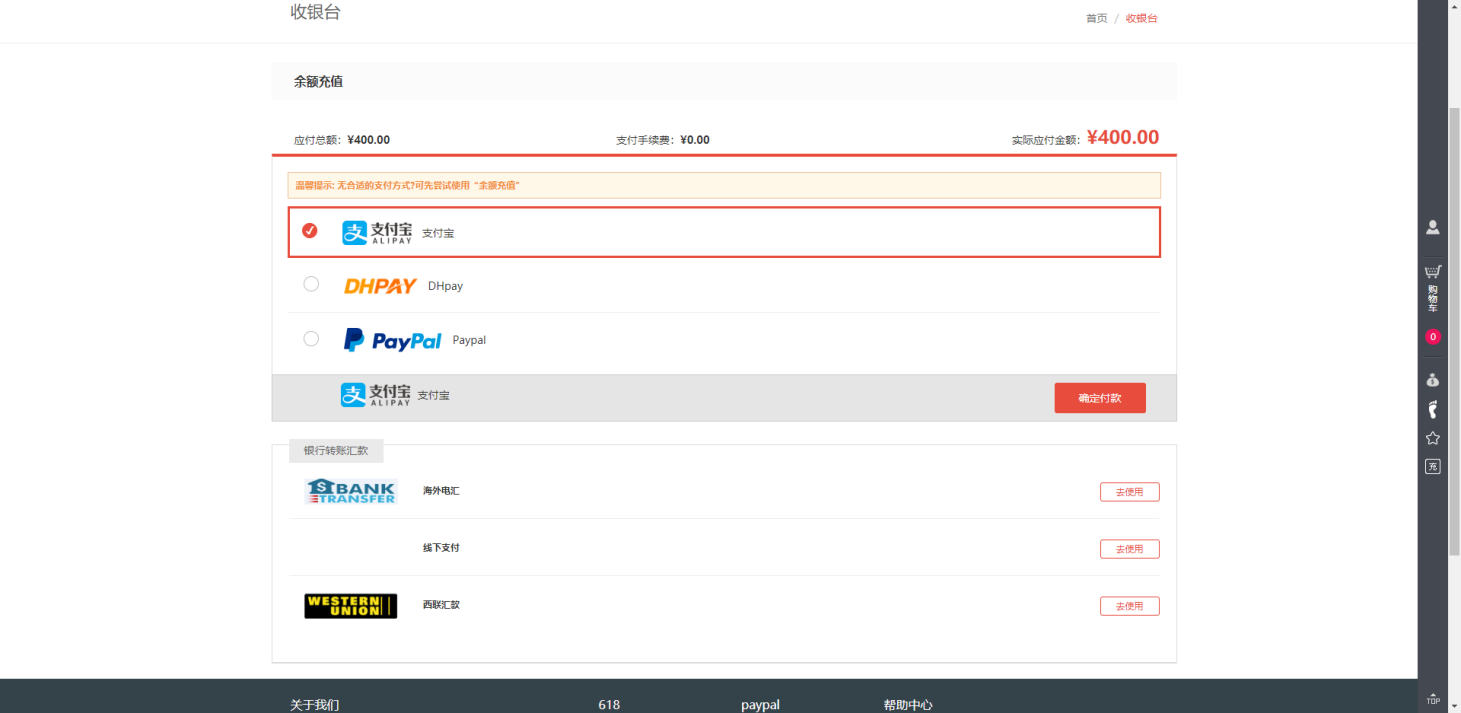Select the 支付宝 radio button
The width and height of the screenshot is (1461, 713).
310,231
